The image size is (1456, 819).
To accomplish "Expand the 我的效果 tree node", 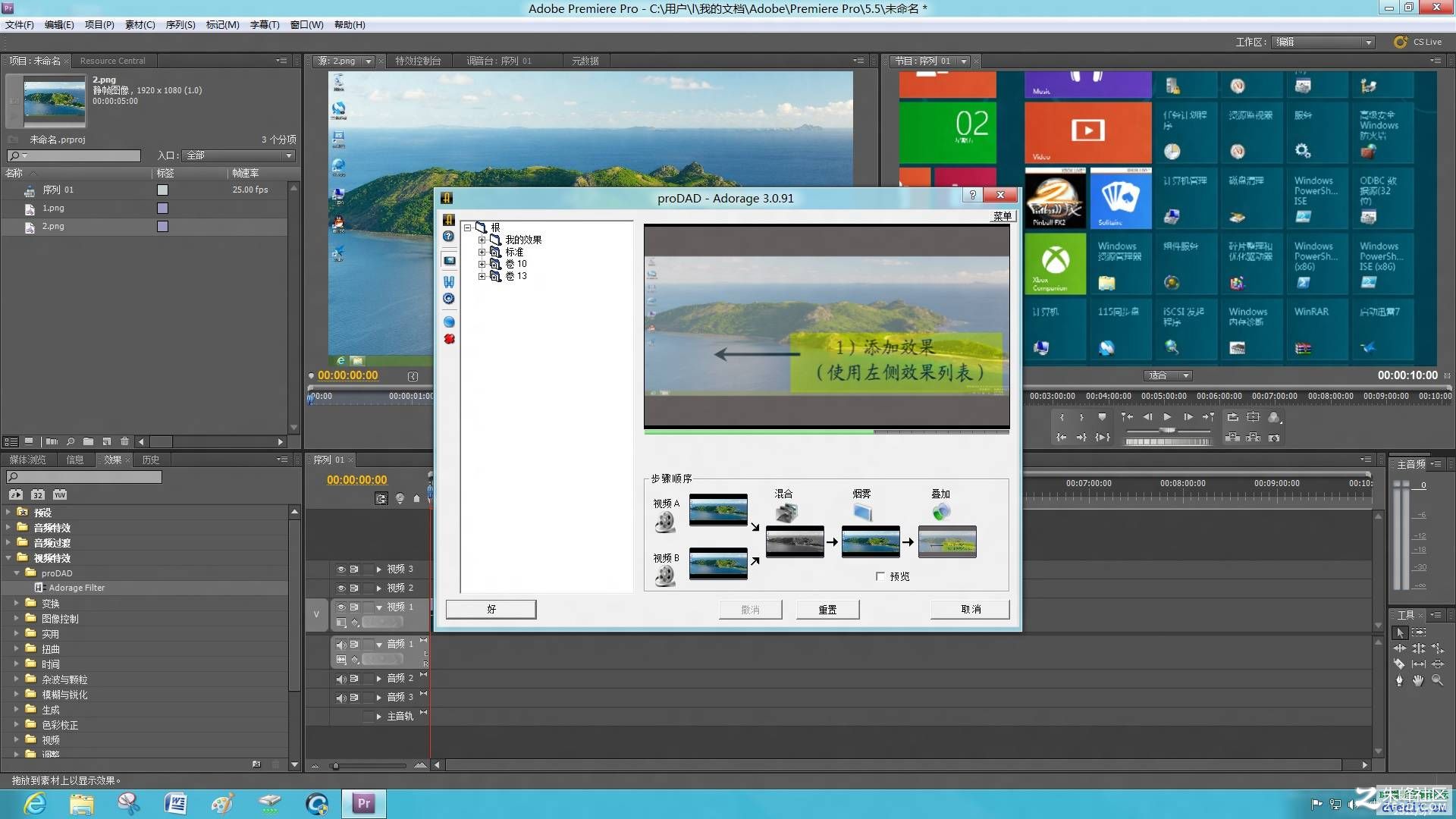I will coord(482,240).
